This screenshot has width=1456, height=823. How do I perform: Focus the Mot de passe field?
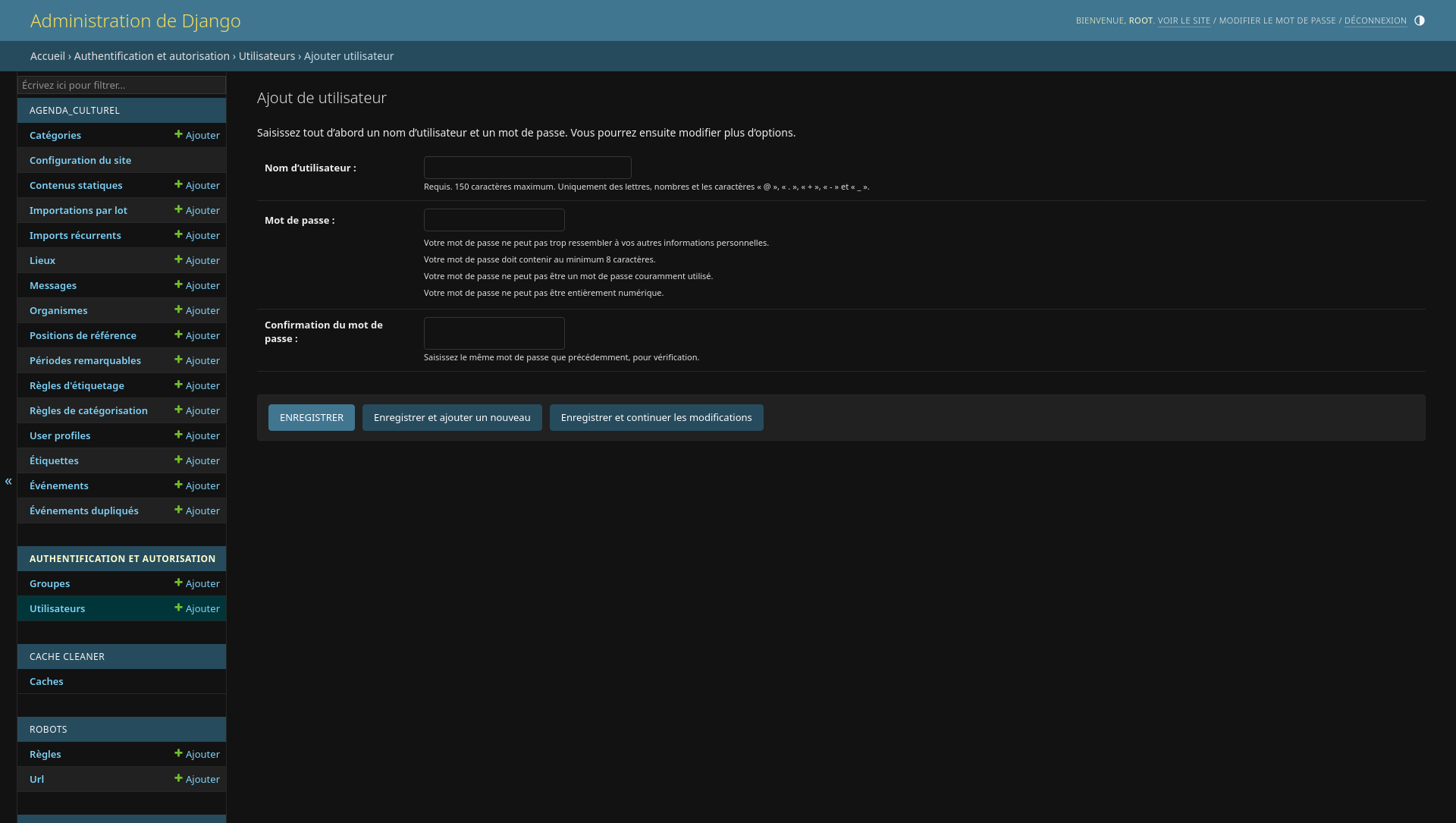click(x=494, y=220)
